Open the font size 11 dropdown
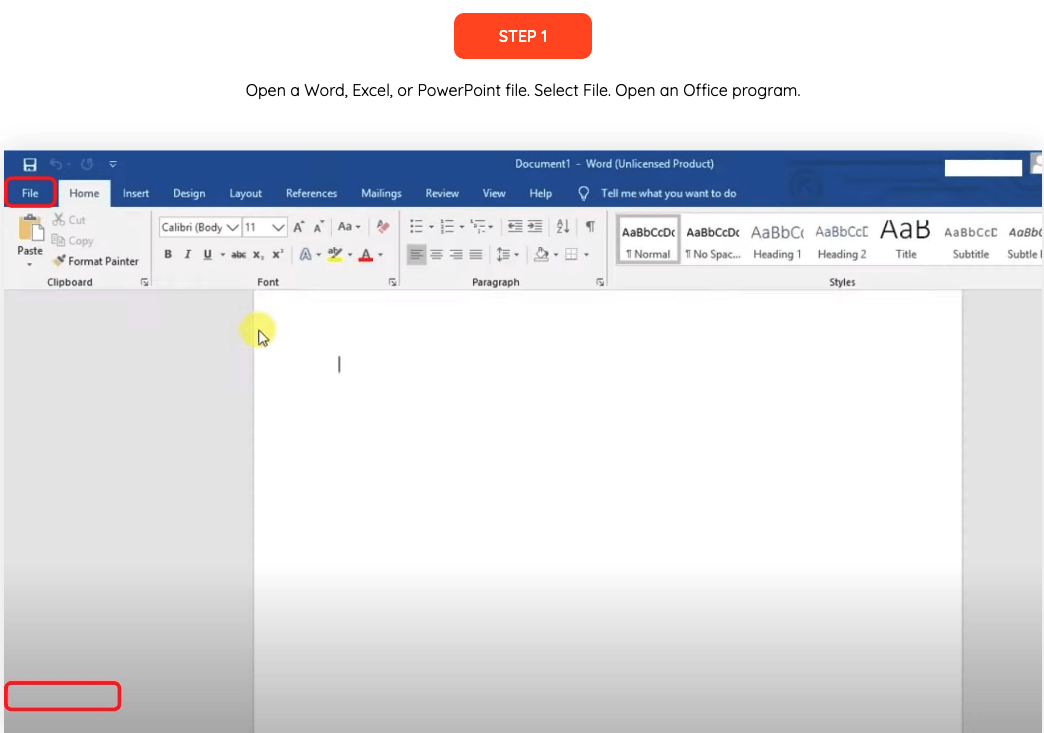This screenshot has height=733, width=1044. tap(279, 227)
